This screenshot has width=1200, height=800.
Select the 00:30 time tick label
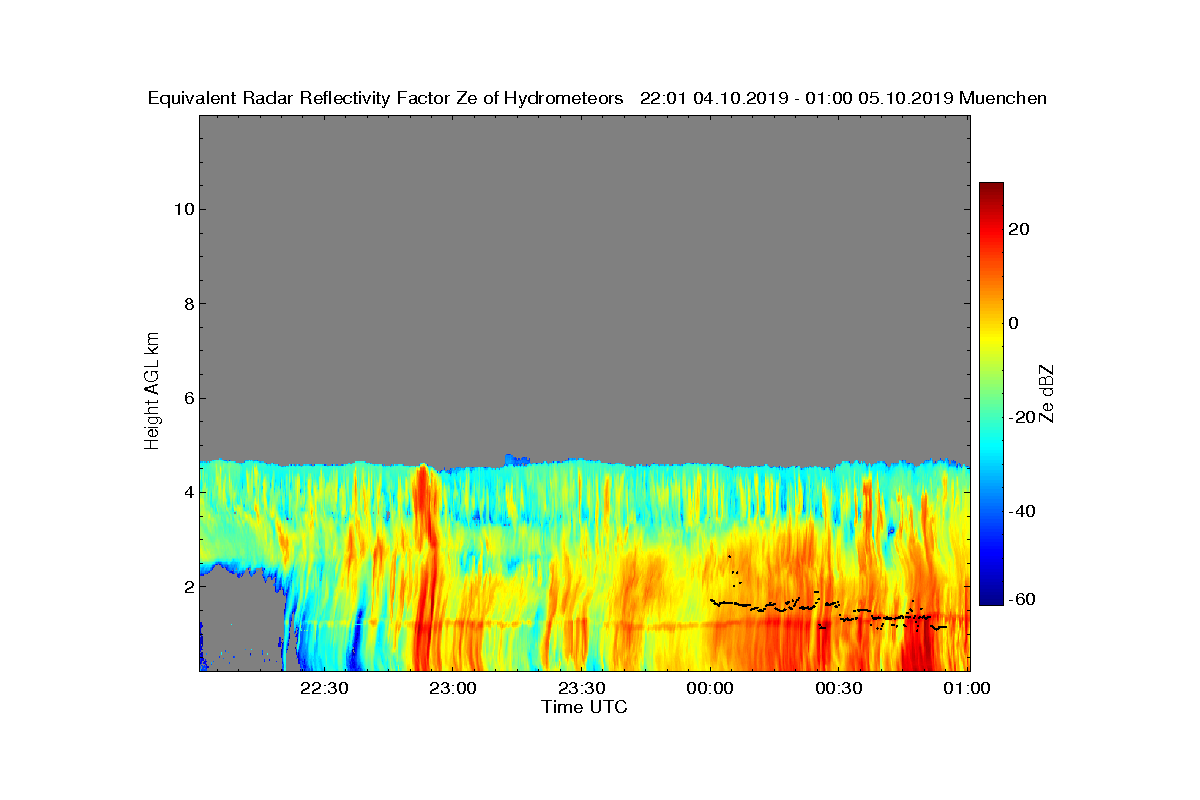click(839, 689)
